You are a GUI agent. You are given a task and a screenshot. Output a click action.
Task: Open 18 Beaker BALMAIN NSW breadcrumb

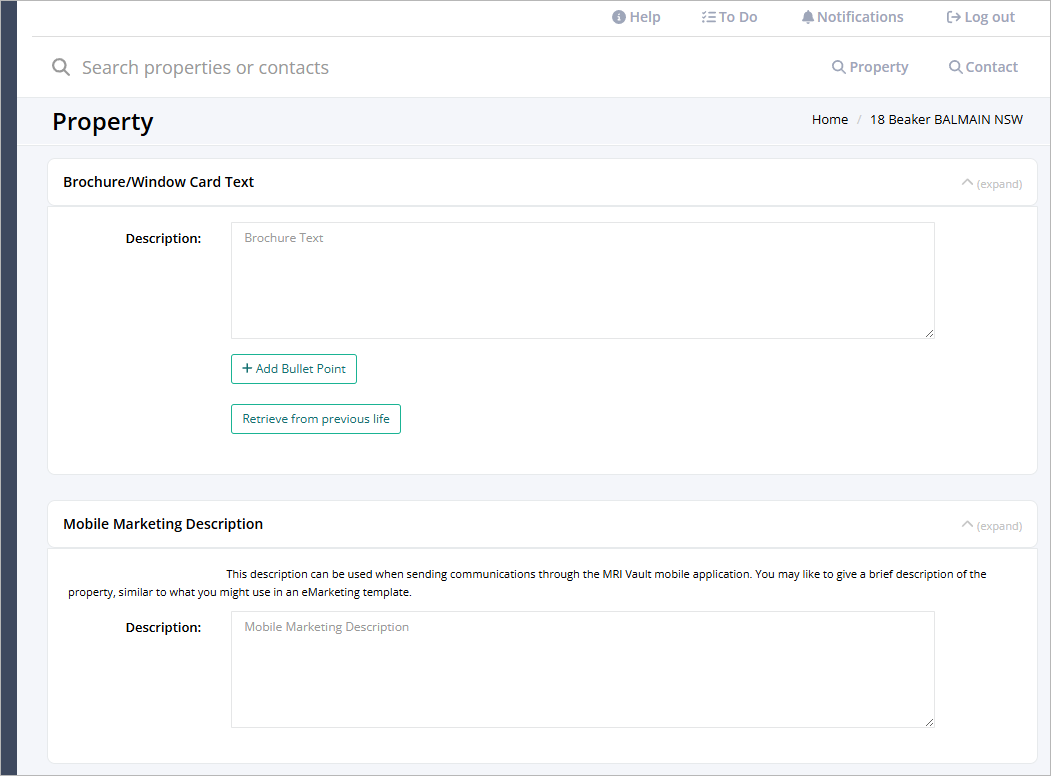pos(946,119)
